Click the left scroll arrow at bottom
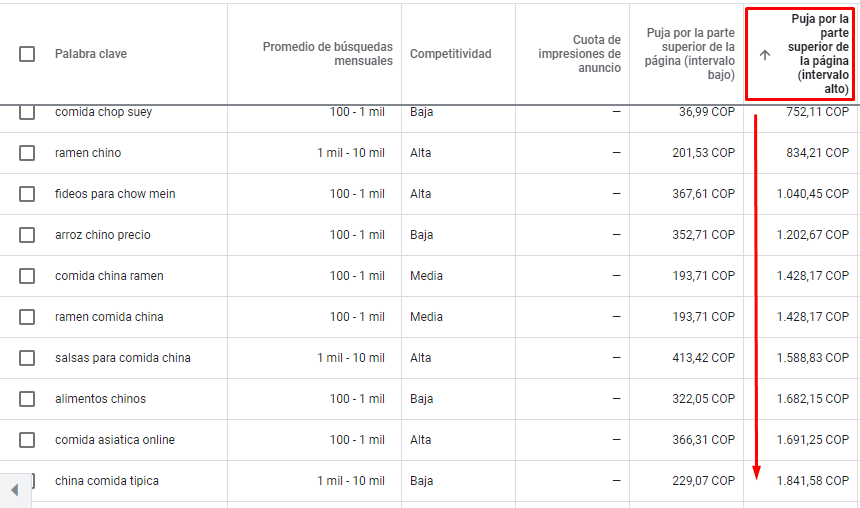This screenshot has width=860, height=508. 14,489
